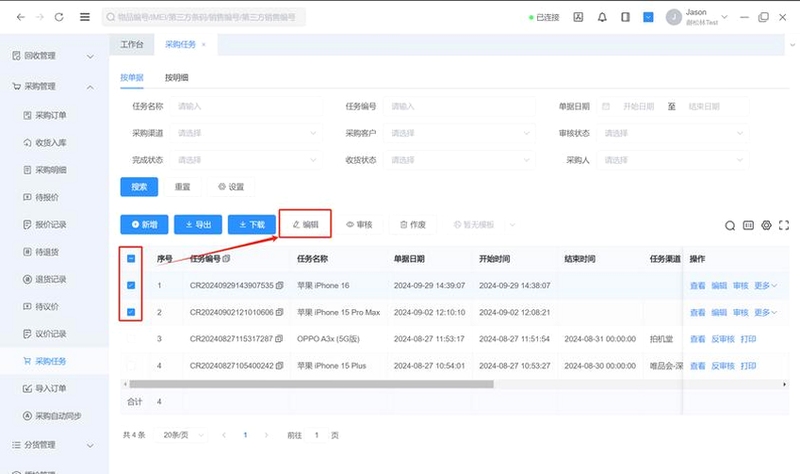Open the 收货状态 dropdown

(460, 160)
